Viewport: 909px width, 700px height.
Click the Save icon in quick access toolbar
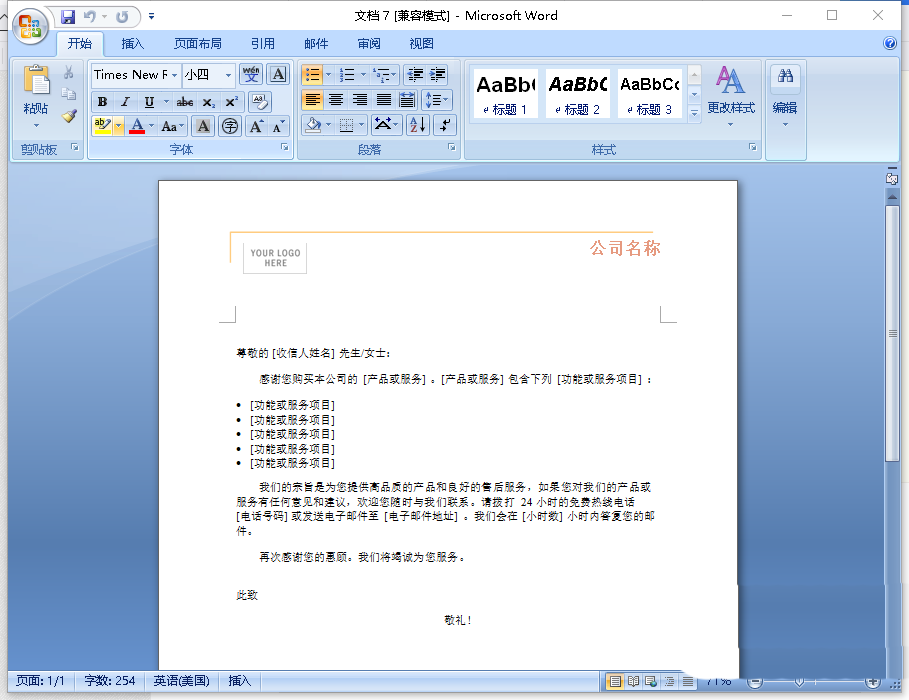point(68,16)
